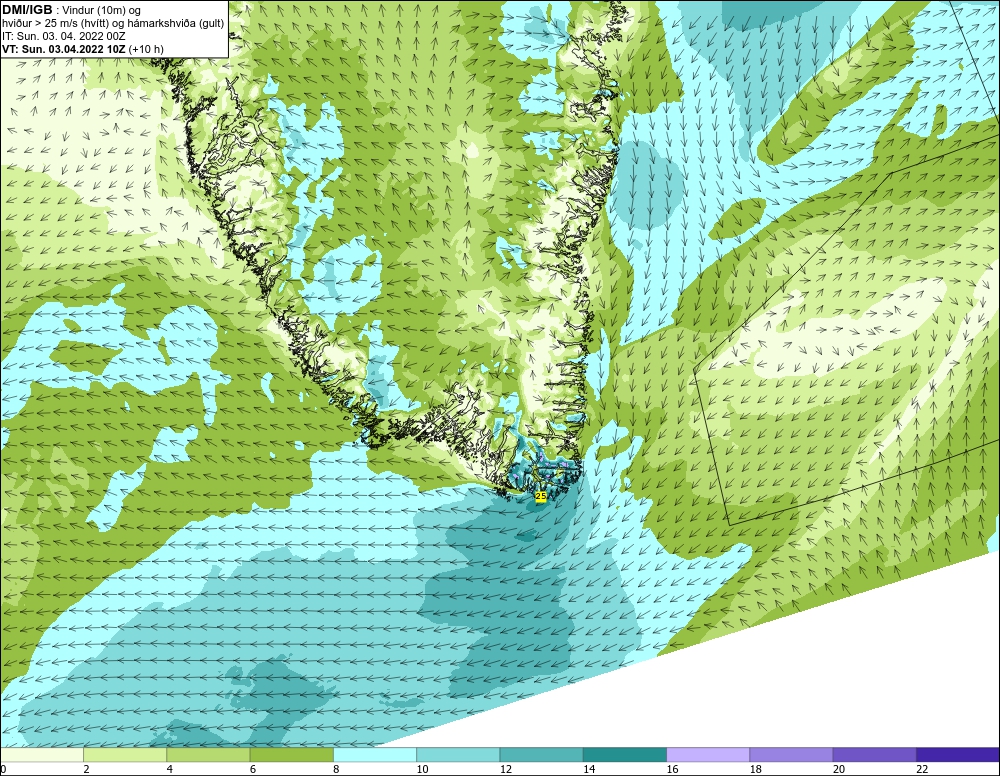Click the yellow 25 gust marker
The image size is (1000, 776).
coord(541,496)
